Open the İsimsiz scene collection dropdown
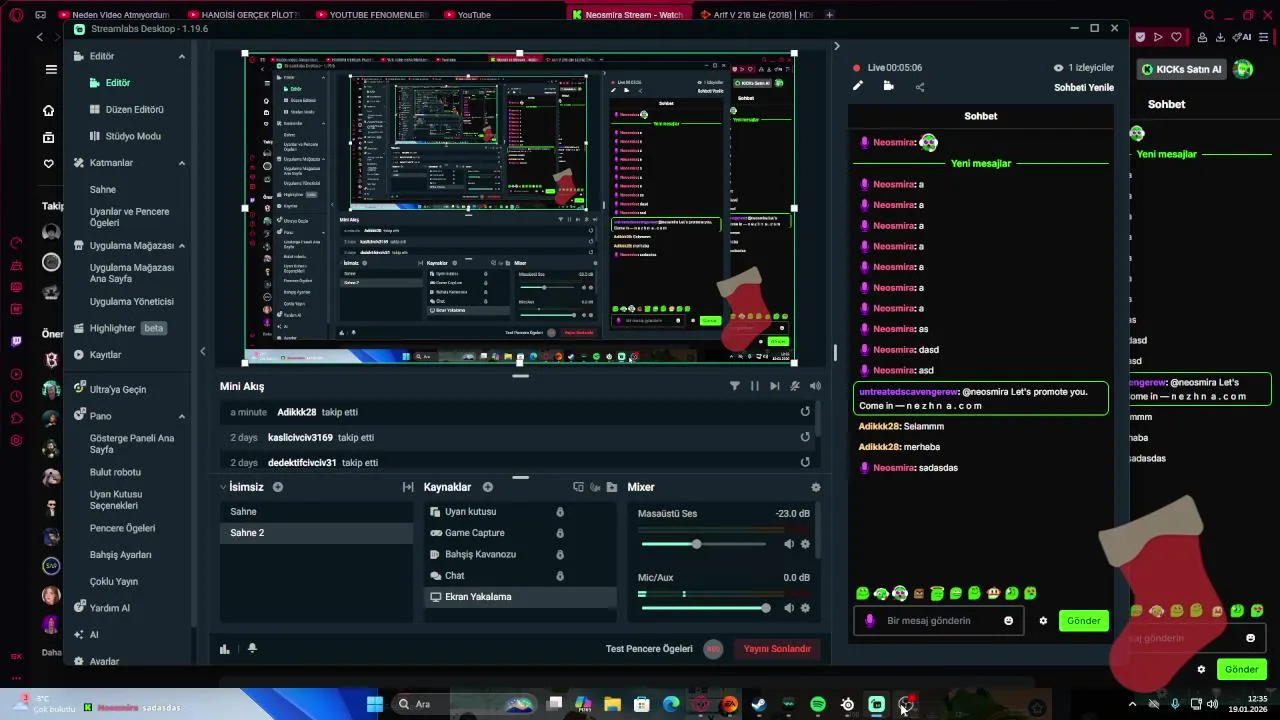The width and height of the screenshot is (1280, 720). [x=241, y=487]
